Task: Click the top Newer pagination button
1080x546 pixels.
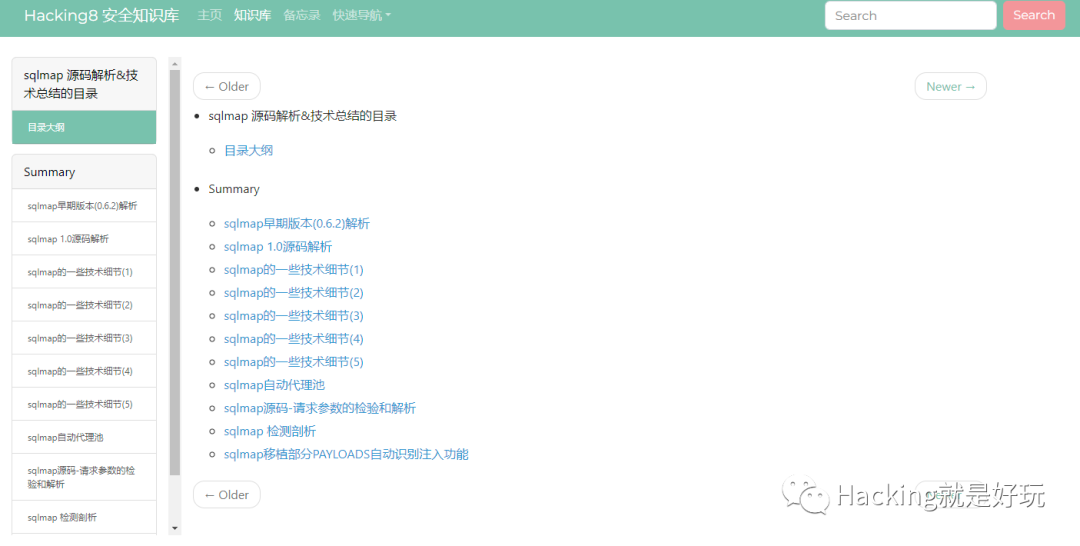Action: point(951,86)
